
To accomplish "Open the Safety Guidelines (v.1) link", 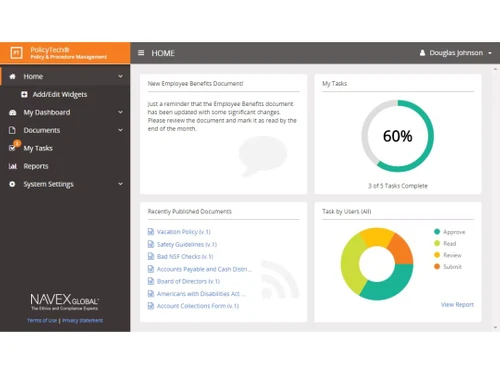I will tap(187, 244).
